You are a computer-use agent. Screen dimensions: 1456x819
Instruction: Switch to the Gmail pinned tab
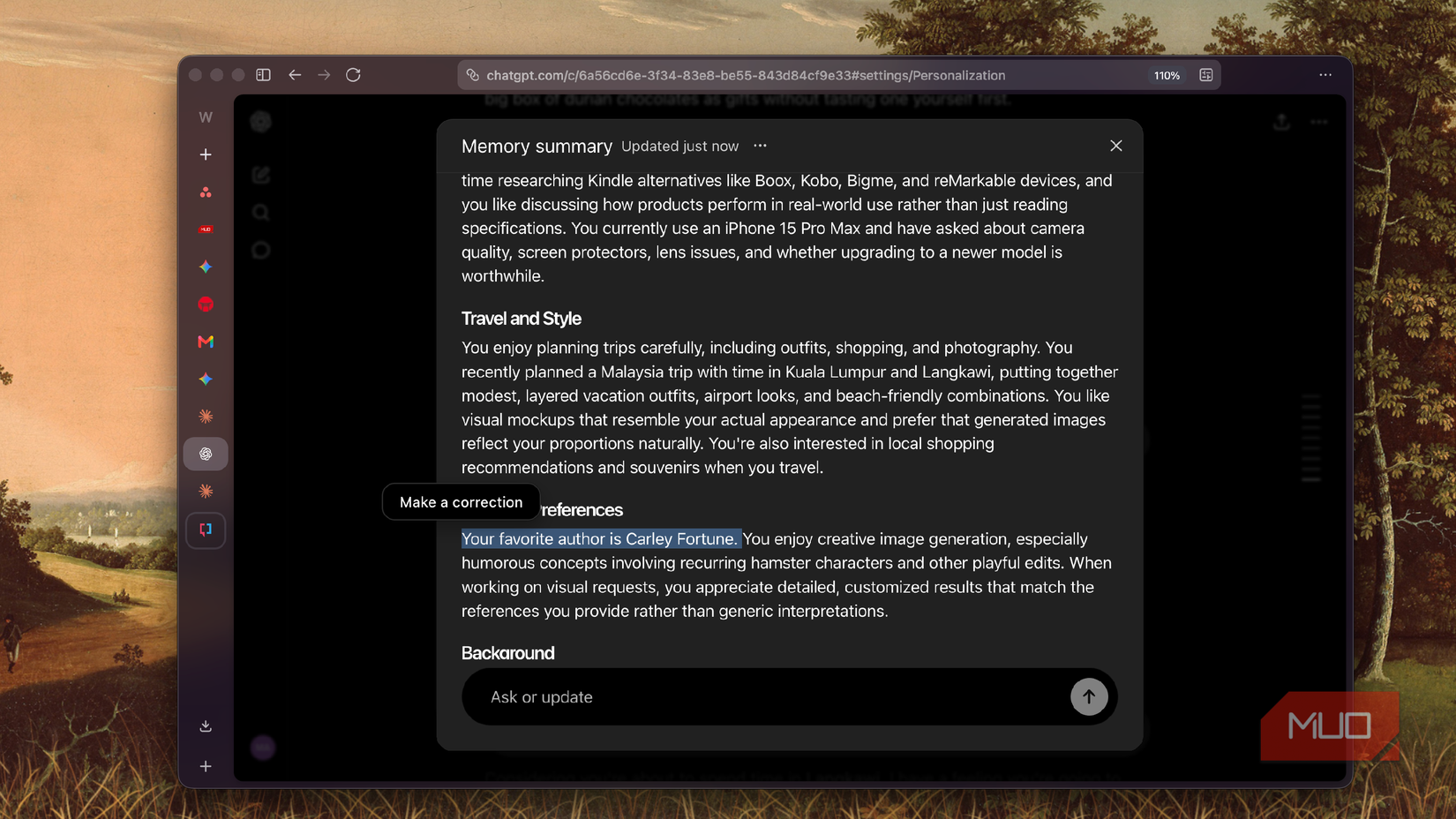pyautogui.click(x=206, y=342)
